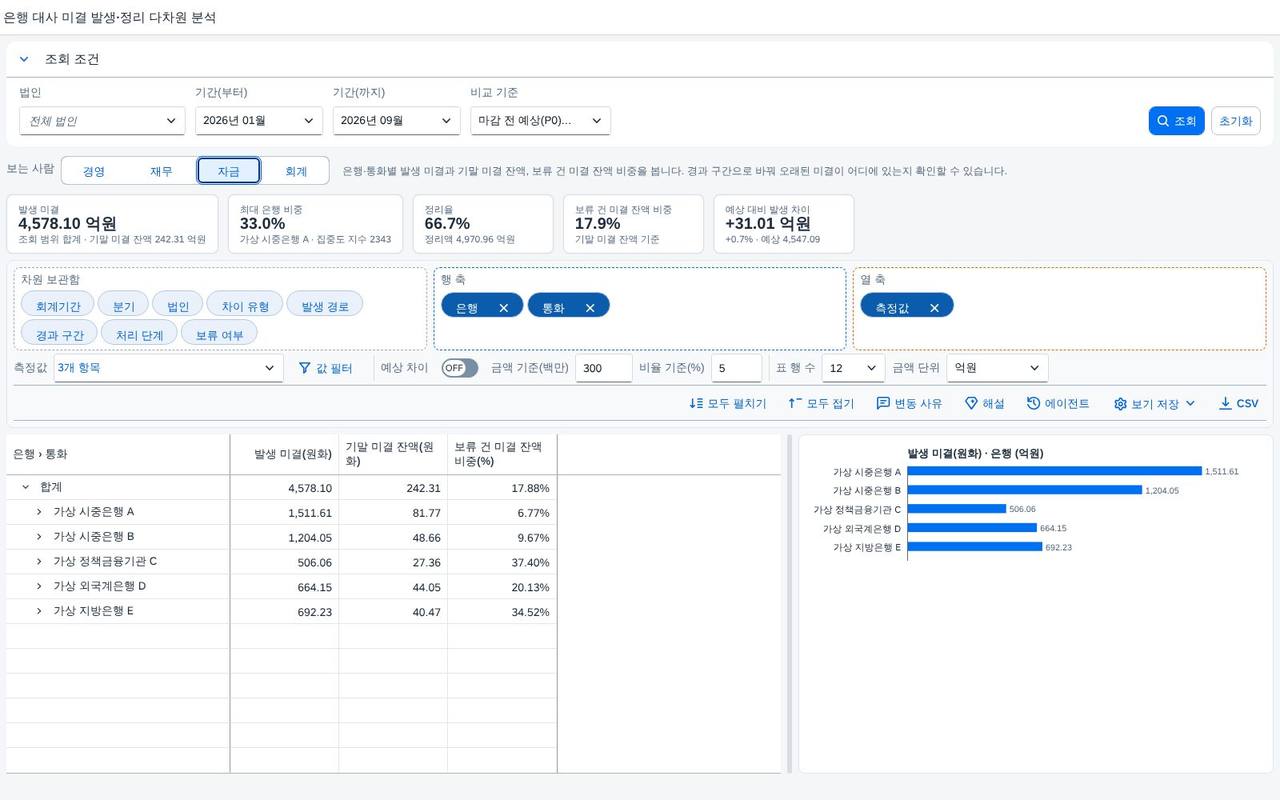The width and height of the screenshot is (1280, 800).
Task: Click the 조회 search button
Action: [x=1176, y=121]
